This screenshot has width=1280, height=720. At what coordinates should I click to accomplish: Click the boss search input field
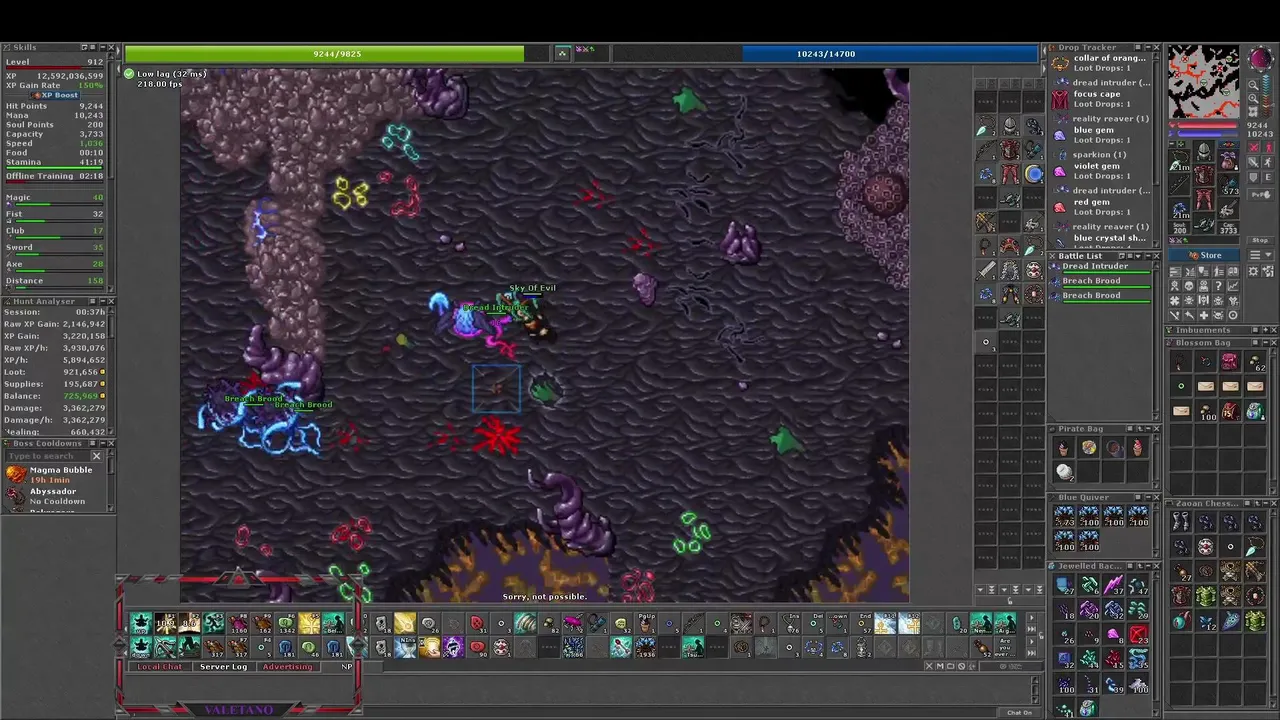(50, 456)
